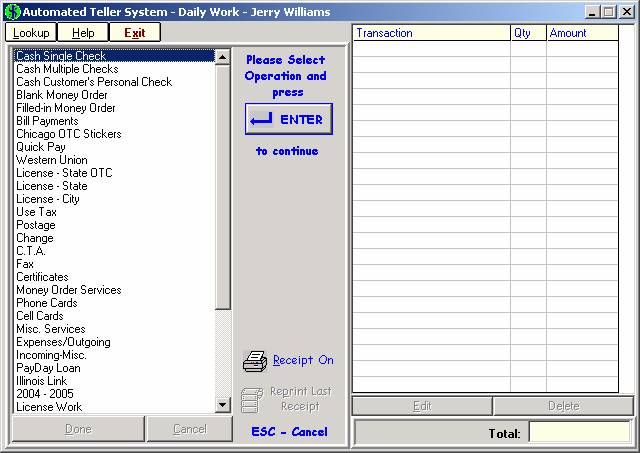Click the printer icon beside Receipt On
The height and width of the screenshot is (453, 640).
tap(255, 360)
